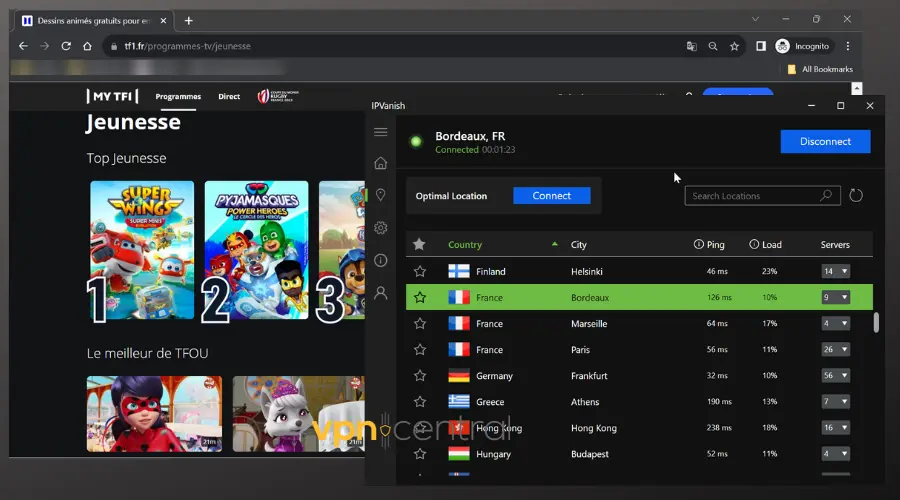Image resolution: width=900 pixels, height=500 pixels.
Task: Refresh the server list
Action: (856, 196)
